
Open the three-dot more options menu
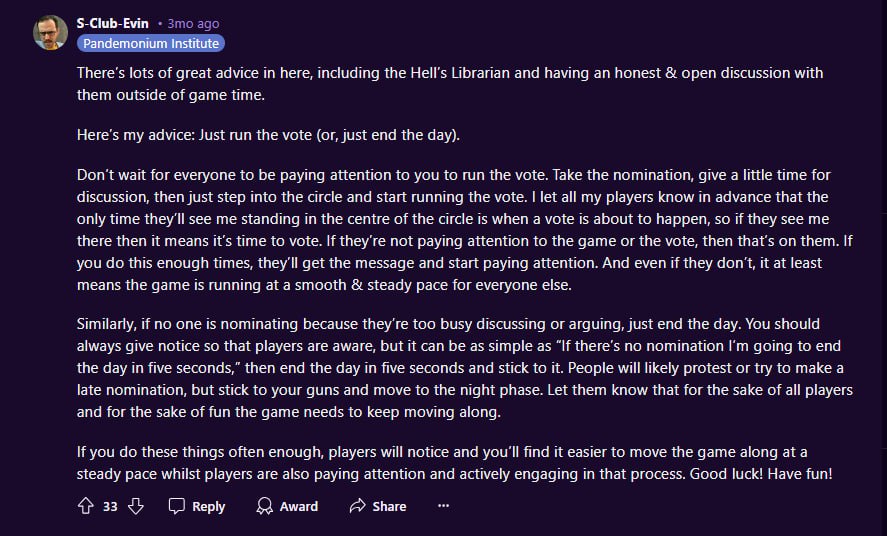coord(443,506)
